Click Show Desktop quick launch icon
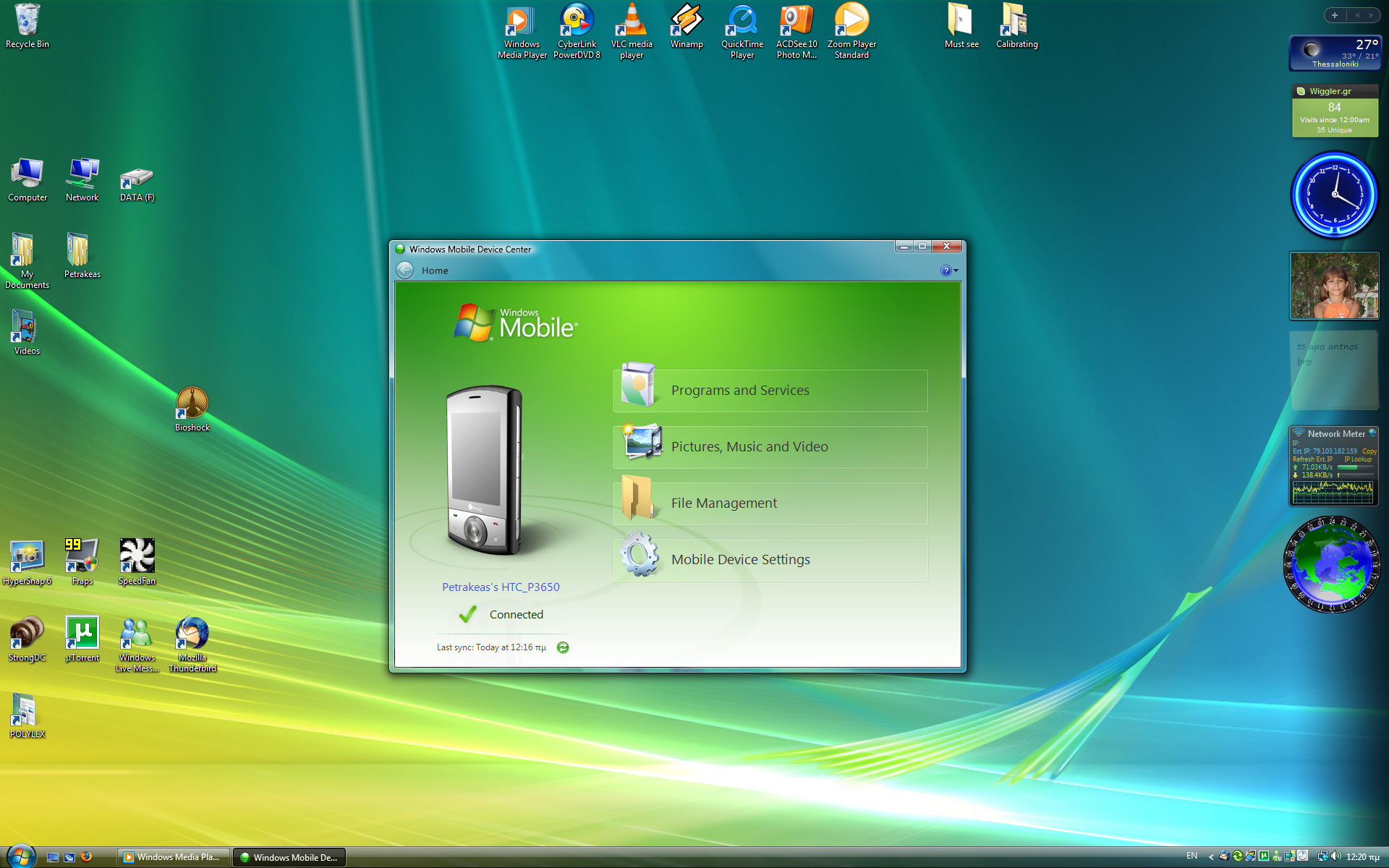The height and width of the screenshot is (868, 1389). click(53, 857)
